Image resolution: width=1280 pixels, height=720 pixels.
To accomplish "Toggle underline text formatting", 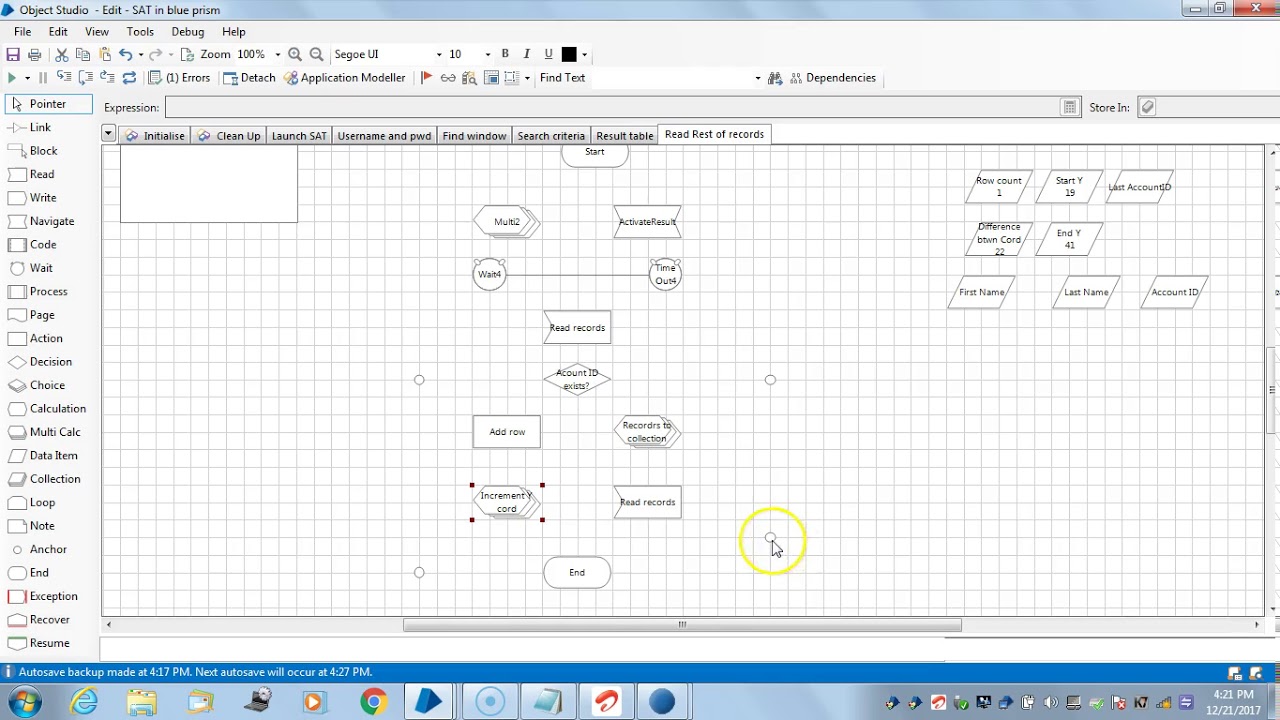I will [548, 54].
